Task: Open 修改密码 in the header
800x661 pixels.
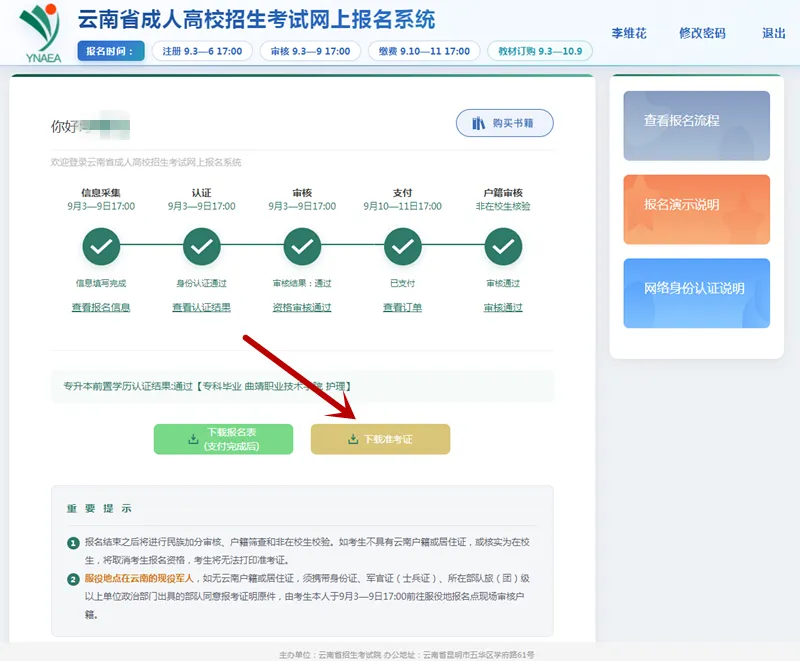Action: [702, 33]
